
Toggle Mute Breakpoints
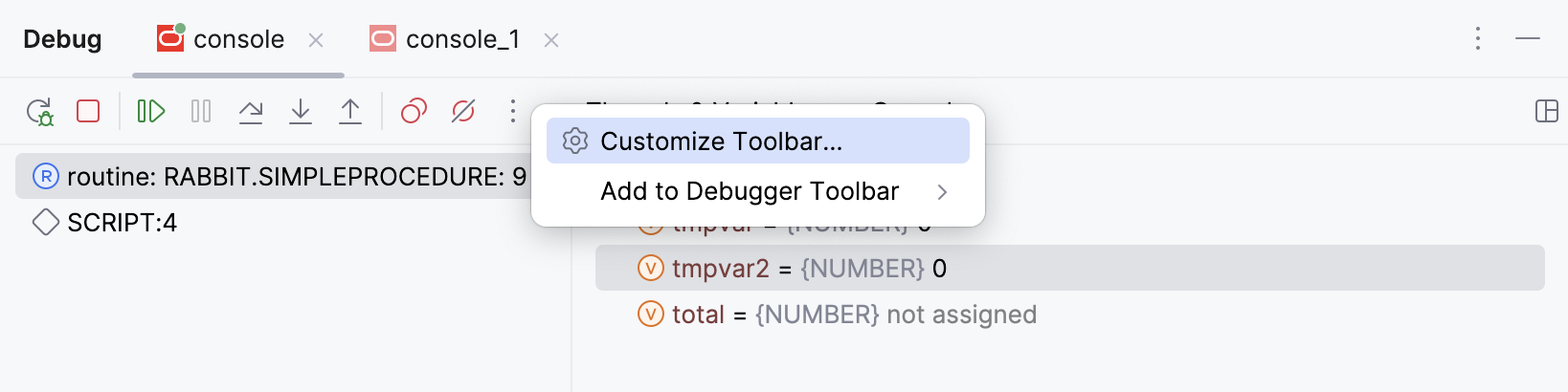tap(463, 112)
